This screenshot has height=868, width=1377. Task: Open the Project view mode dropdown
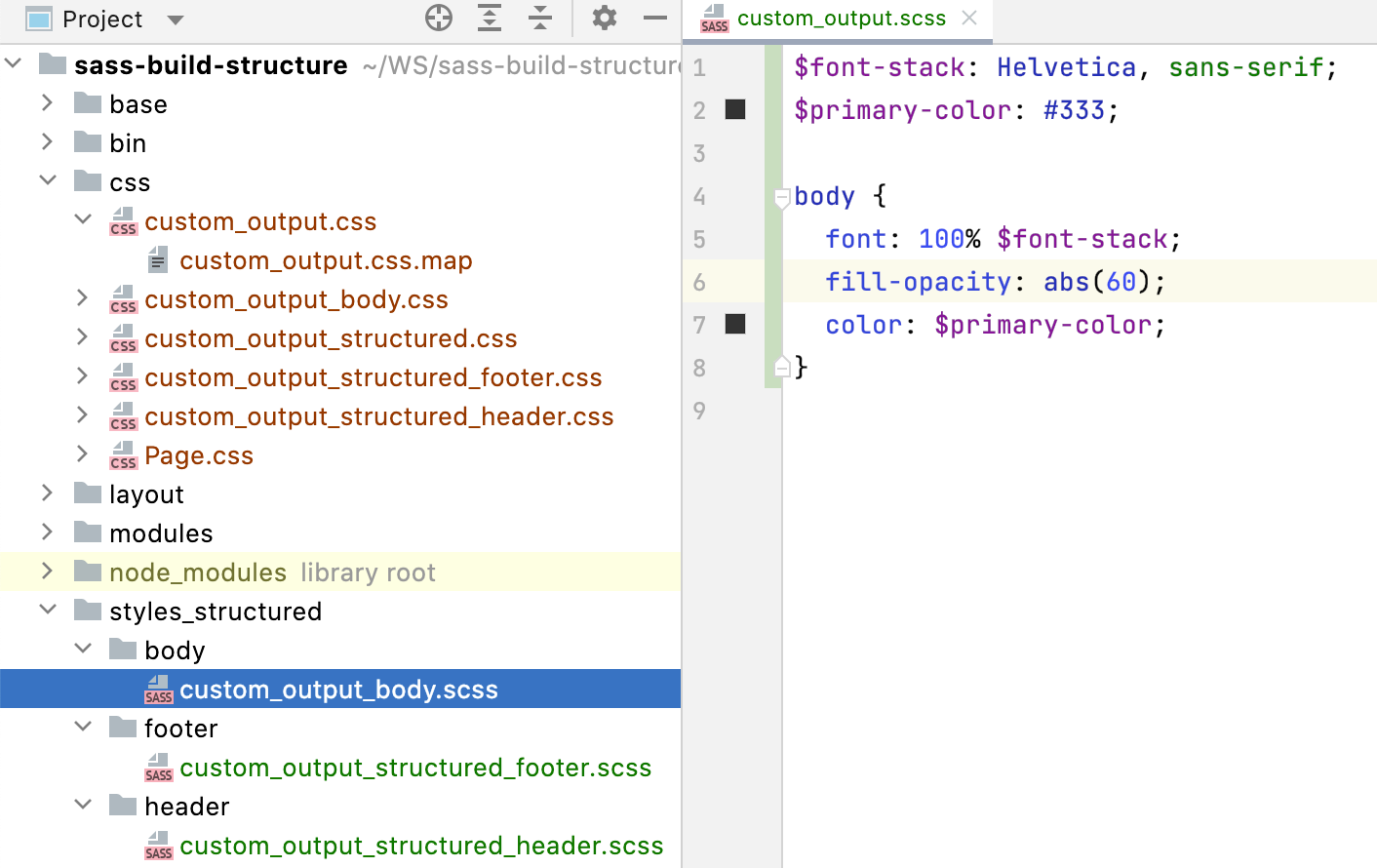tap(174, 18)
